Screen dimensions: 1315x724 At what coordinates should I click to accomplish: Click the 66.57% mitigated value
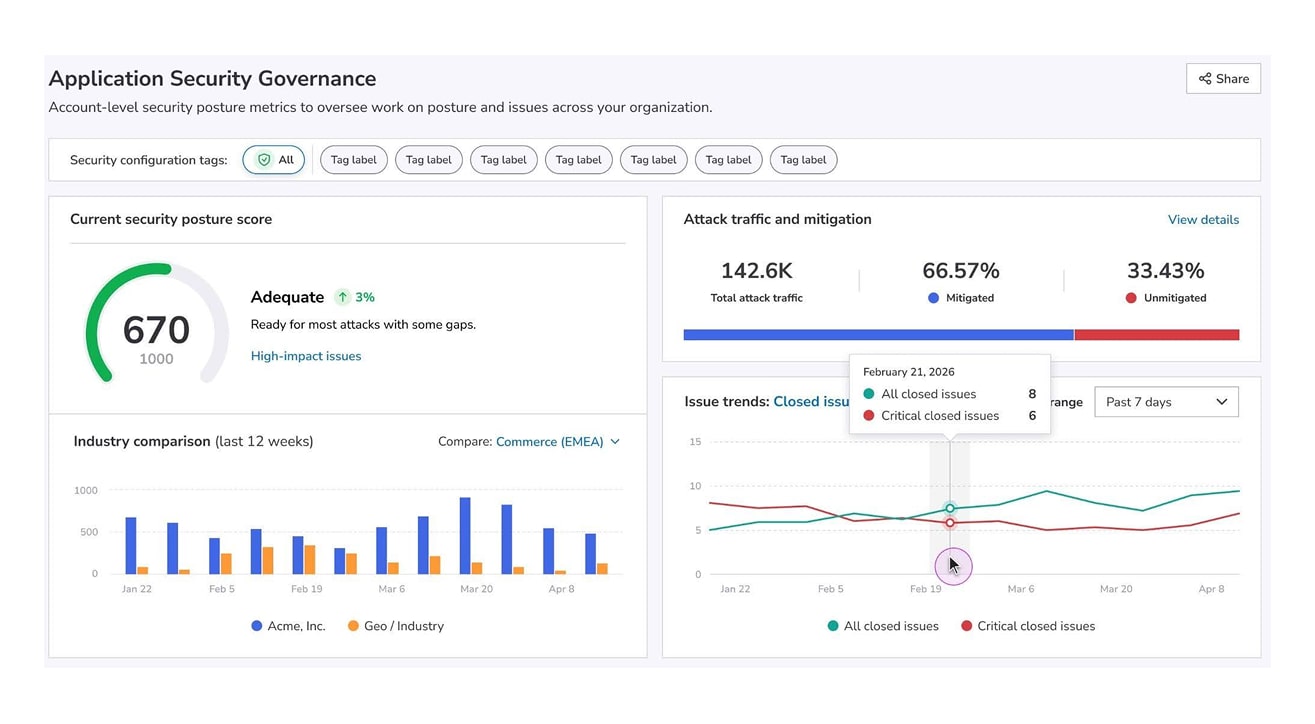tap(960, 271)
